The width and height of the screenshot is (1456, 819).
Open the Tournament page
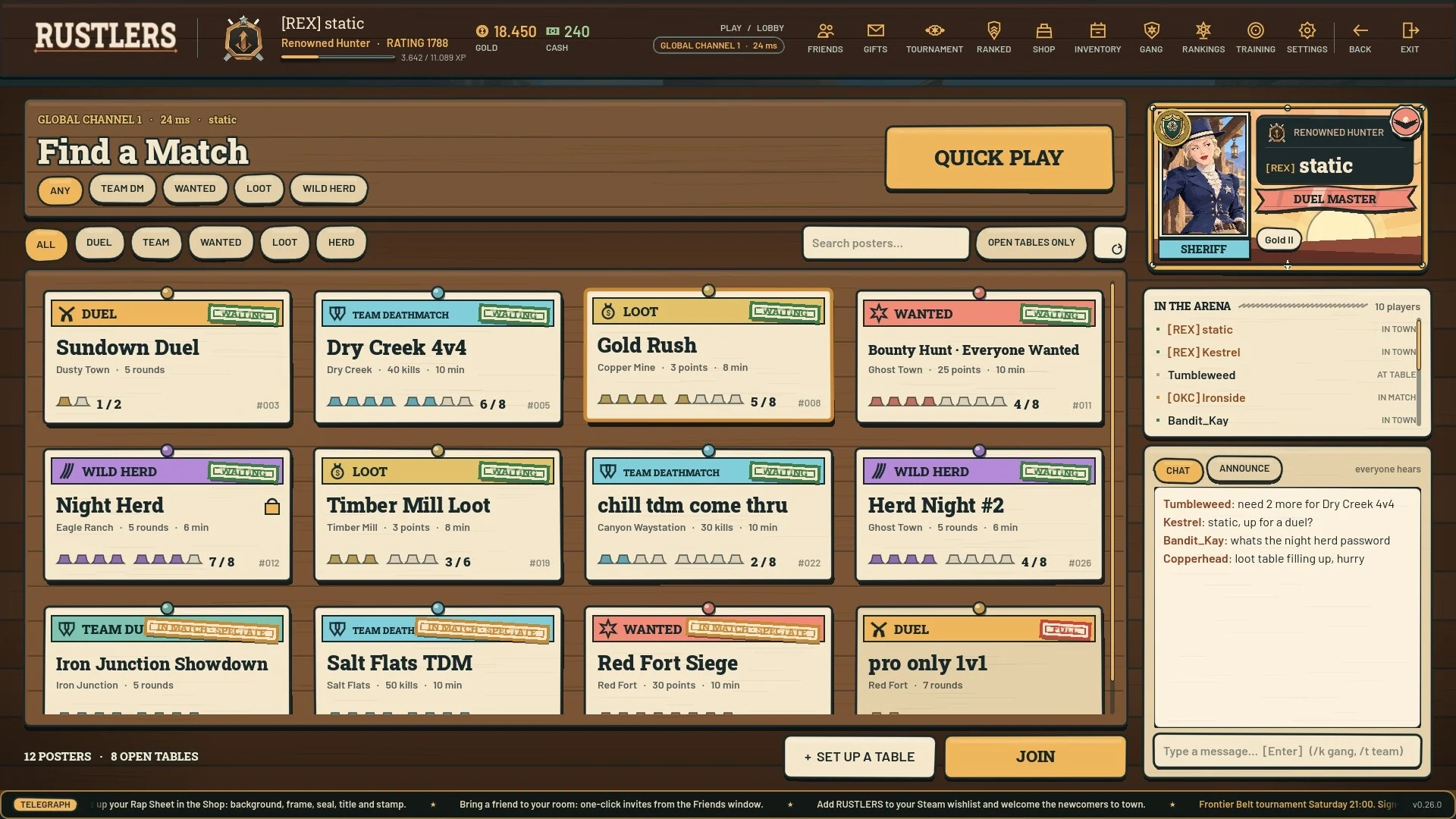coord(934,38)
